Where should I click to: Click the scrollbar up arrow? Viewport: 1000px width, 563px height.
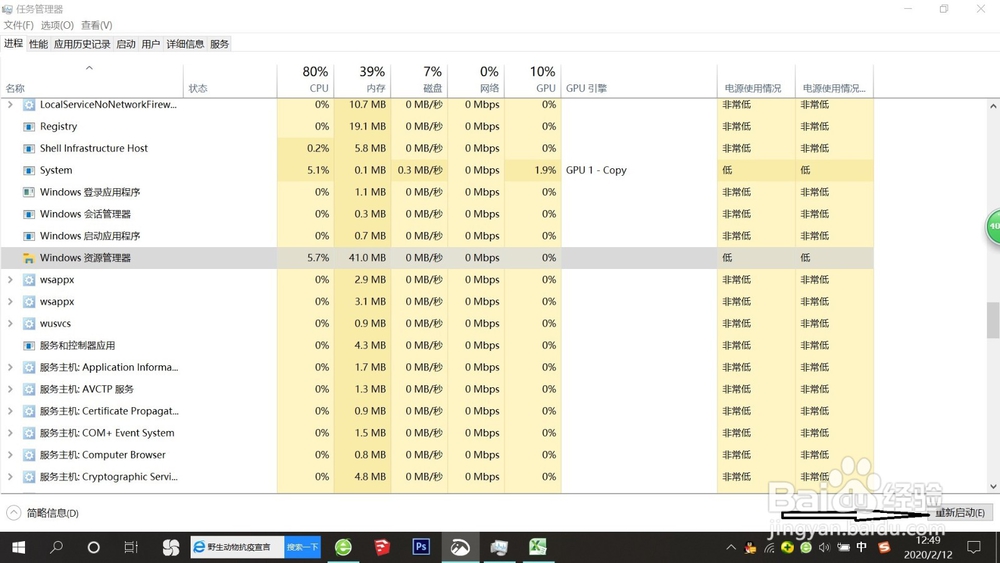[993, 106]
